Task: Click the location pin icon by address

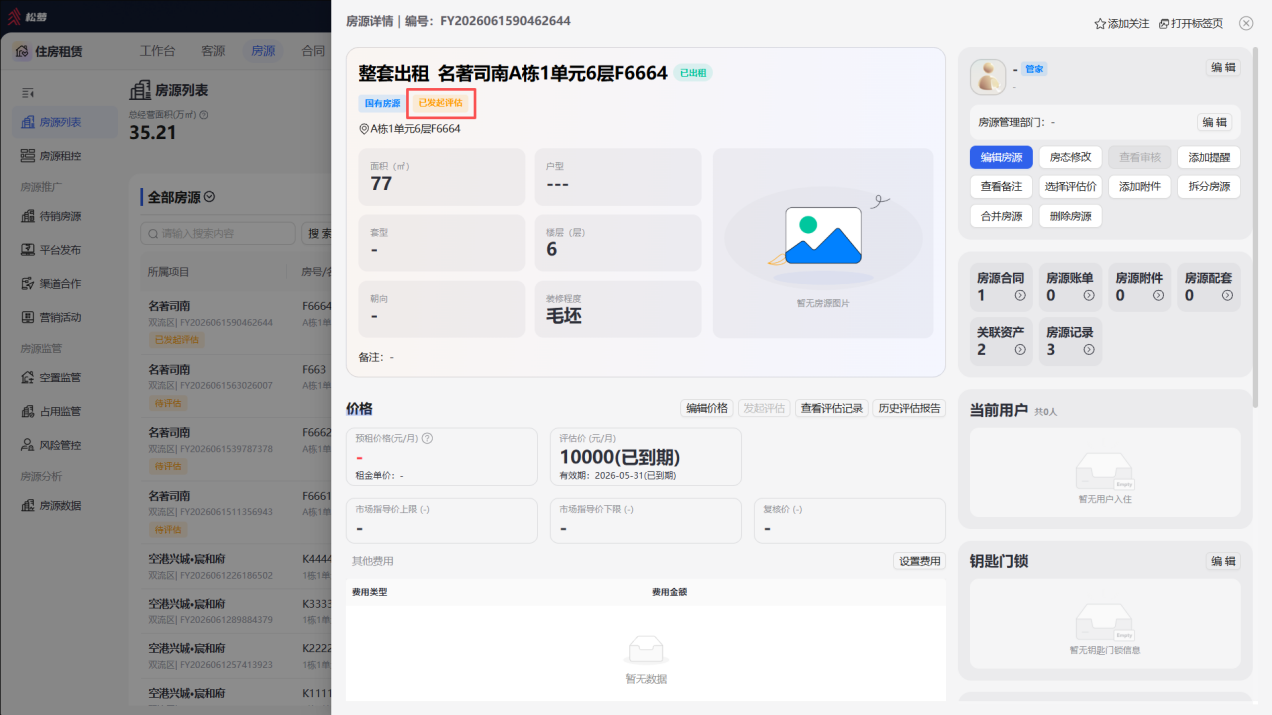Action: [x=364, y=129]
